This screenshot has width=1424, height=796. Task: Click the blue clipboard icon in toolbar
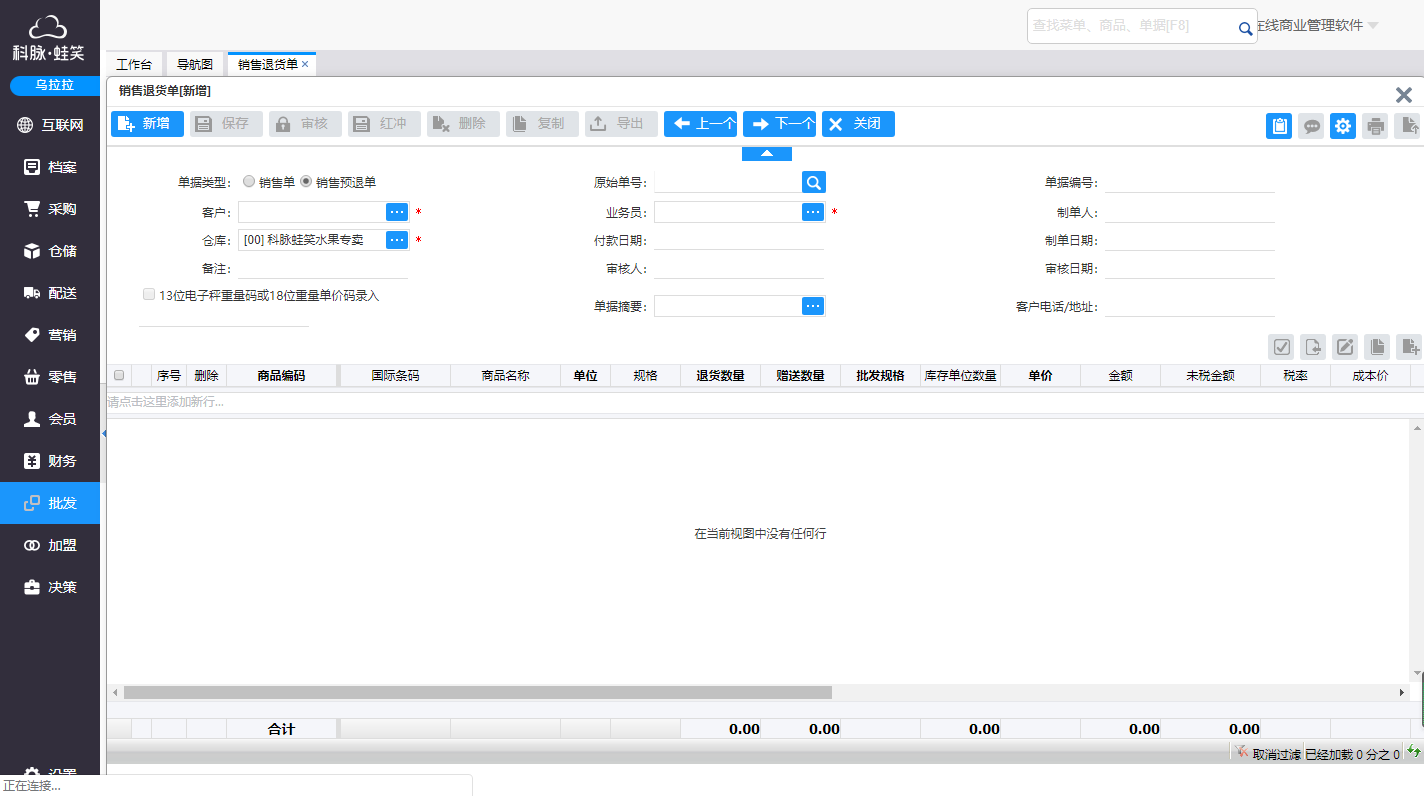click(x=1279, y=126)
